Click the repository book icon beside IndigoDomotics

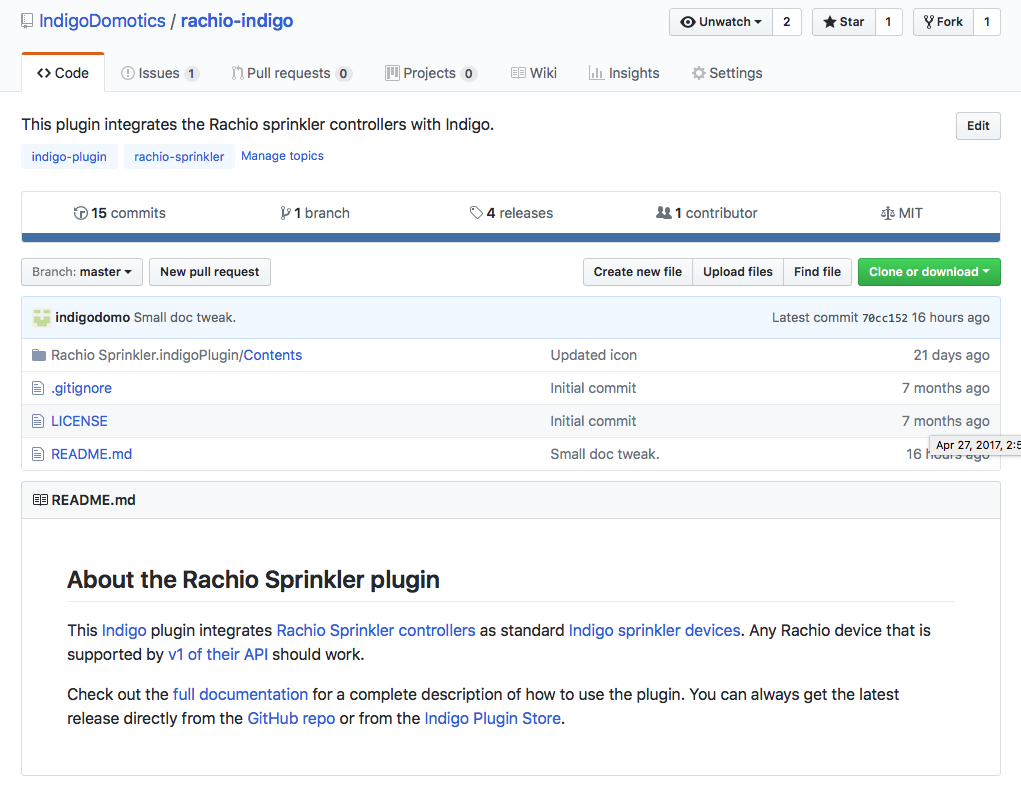27,21
